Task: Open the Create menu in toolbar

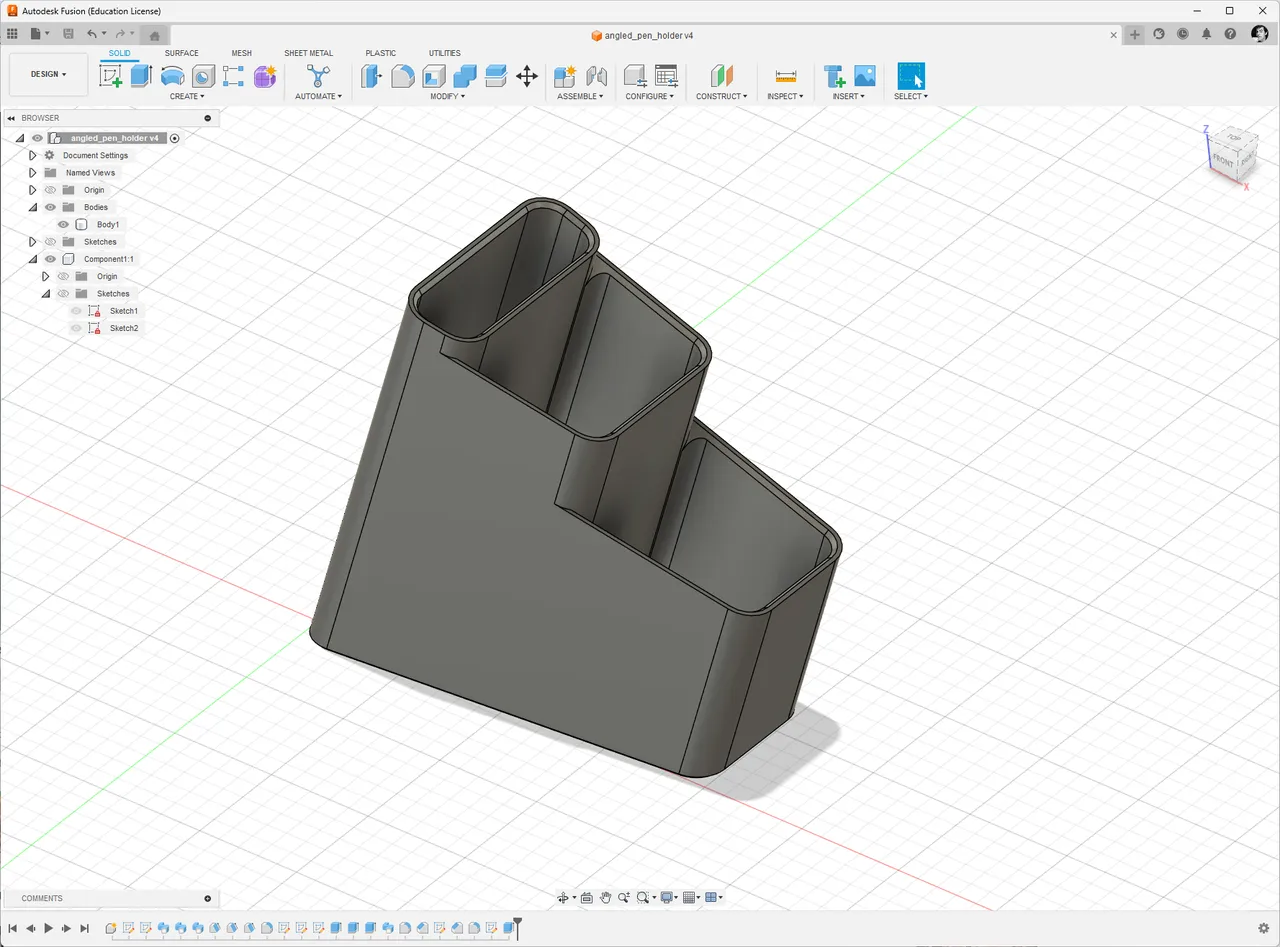Action: pos(187,96)
